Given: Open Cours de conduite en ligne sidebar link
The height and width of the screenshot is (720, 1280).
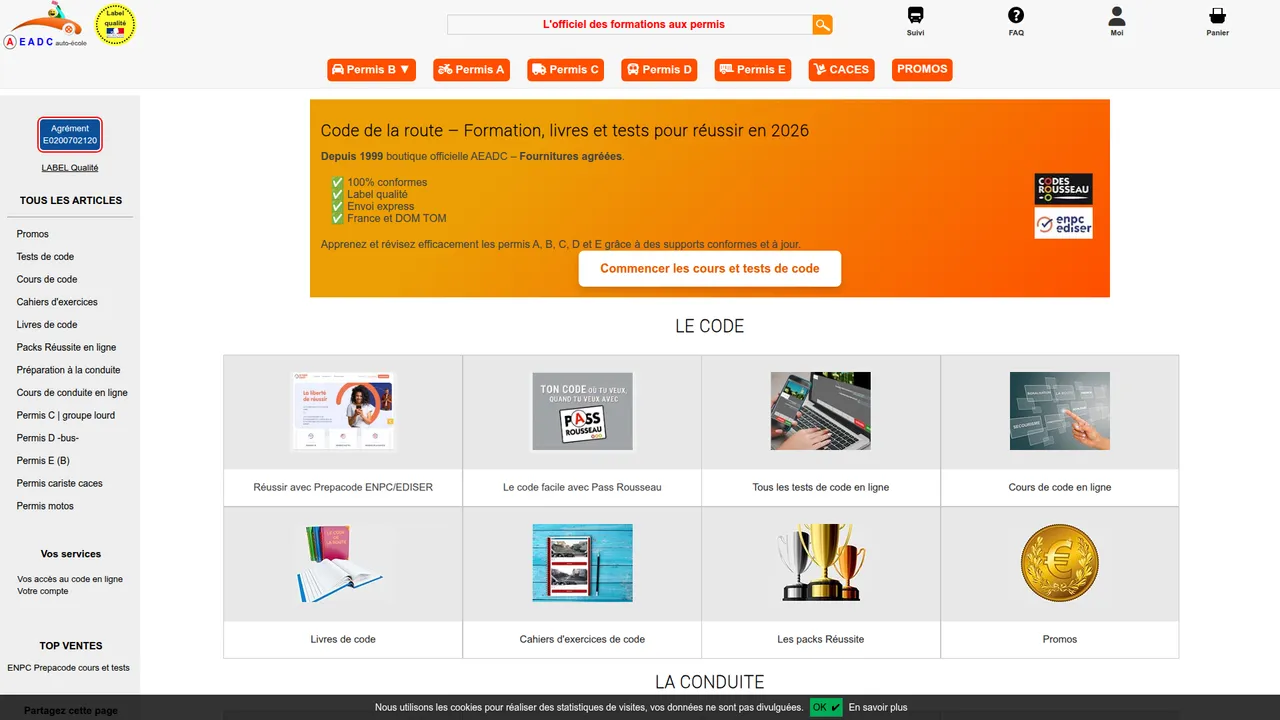Looking at the screenshot, I should pos(72,393).
